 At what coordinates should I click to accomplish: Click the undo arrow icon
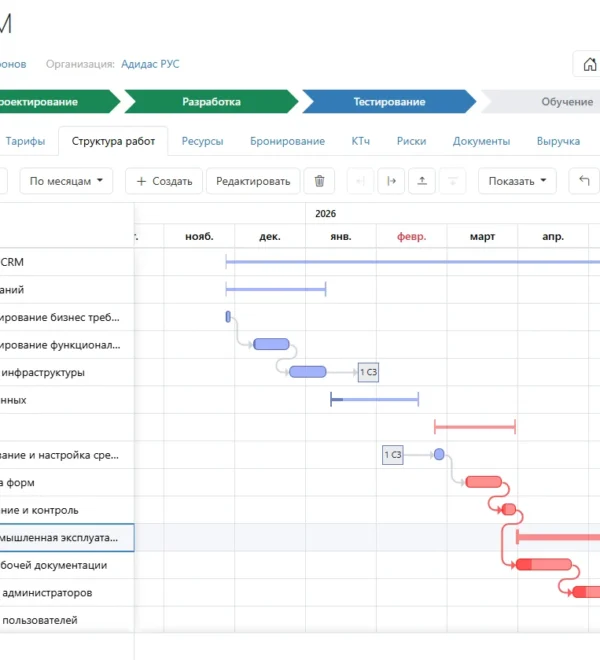click(x=584, y=181)
